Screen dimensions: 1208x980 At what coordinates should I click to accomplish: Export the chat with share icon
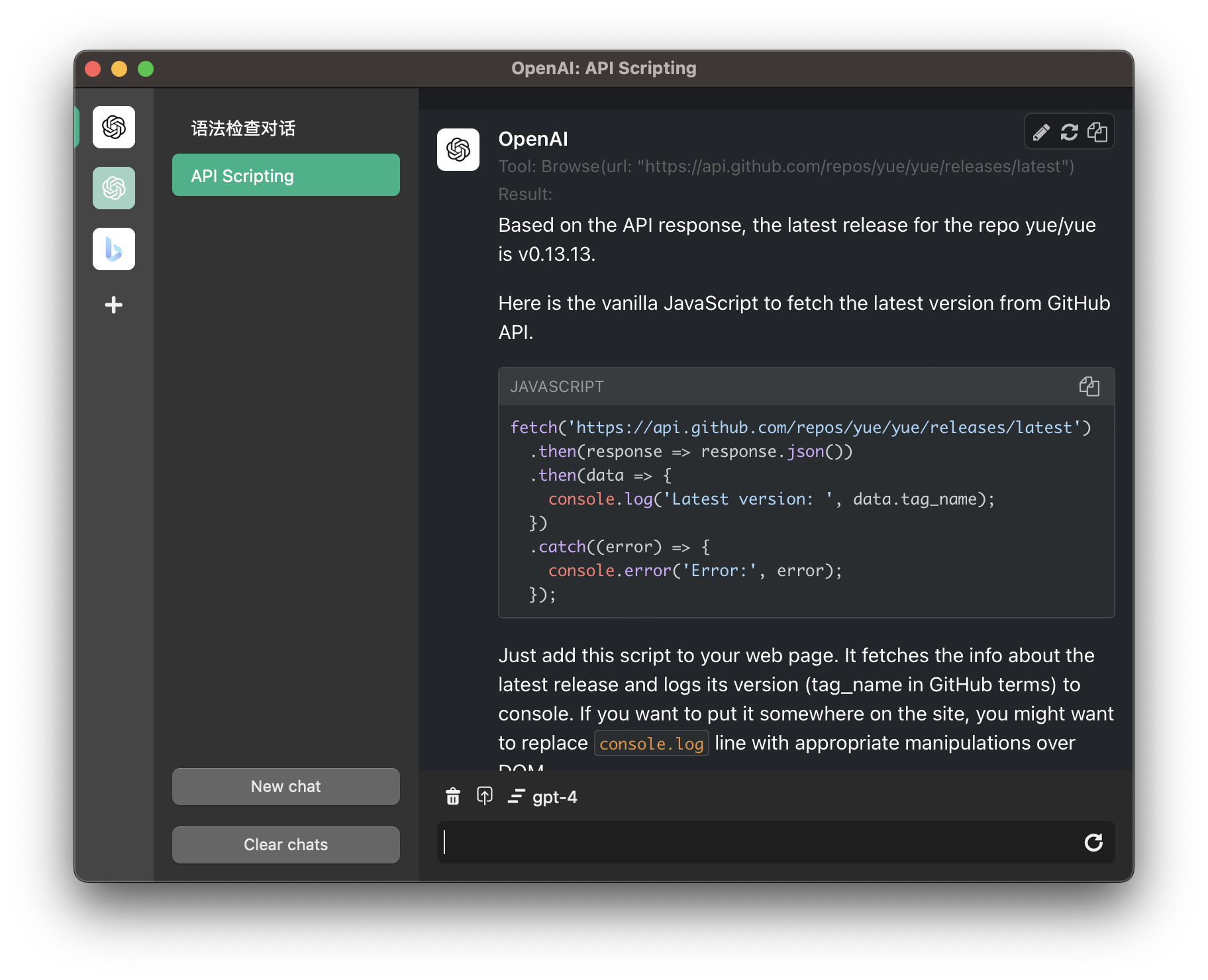pyautogui.click(x=485, y=797)
